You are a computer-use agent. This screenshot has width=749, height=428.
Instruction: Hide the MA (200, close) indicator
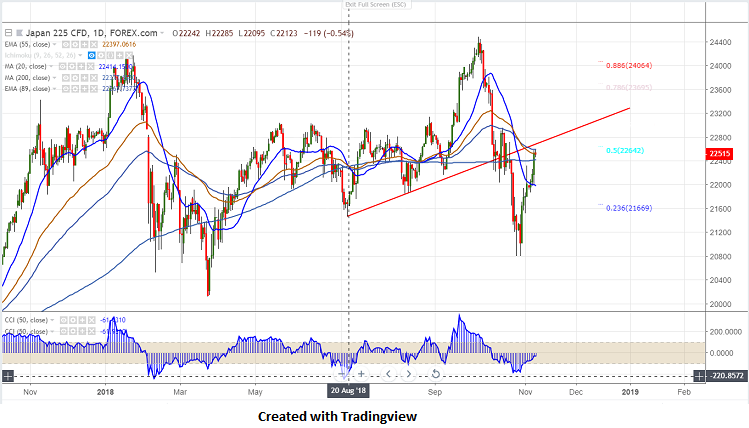click(x=66, y=78)
